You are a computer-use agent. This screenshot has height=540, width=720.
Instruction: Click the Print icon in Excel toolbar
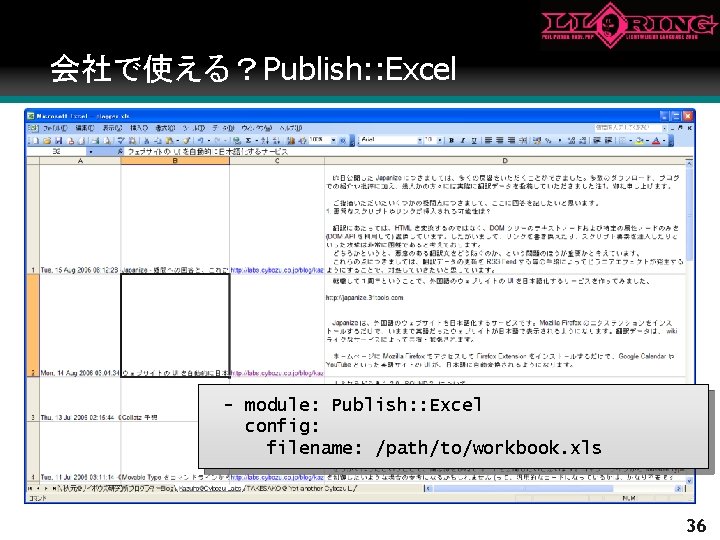click(x=96, y=141)
